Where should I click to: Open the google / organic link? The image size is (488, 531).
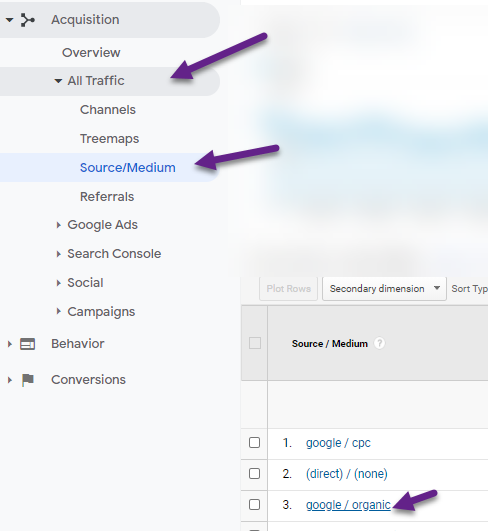pos(348,505)
